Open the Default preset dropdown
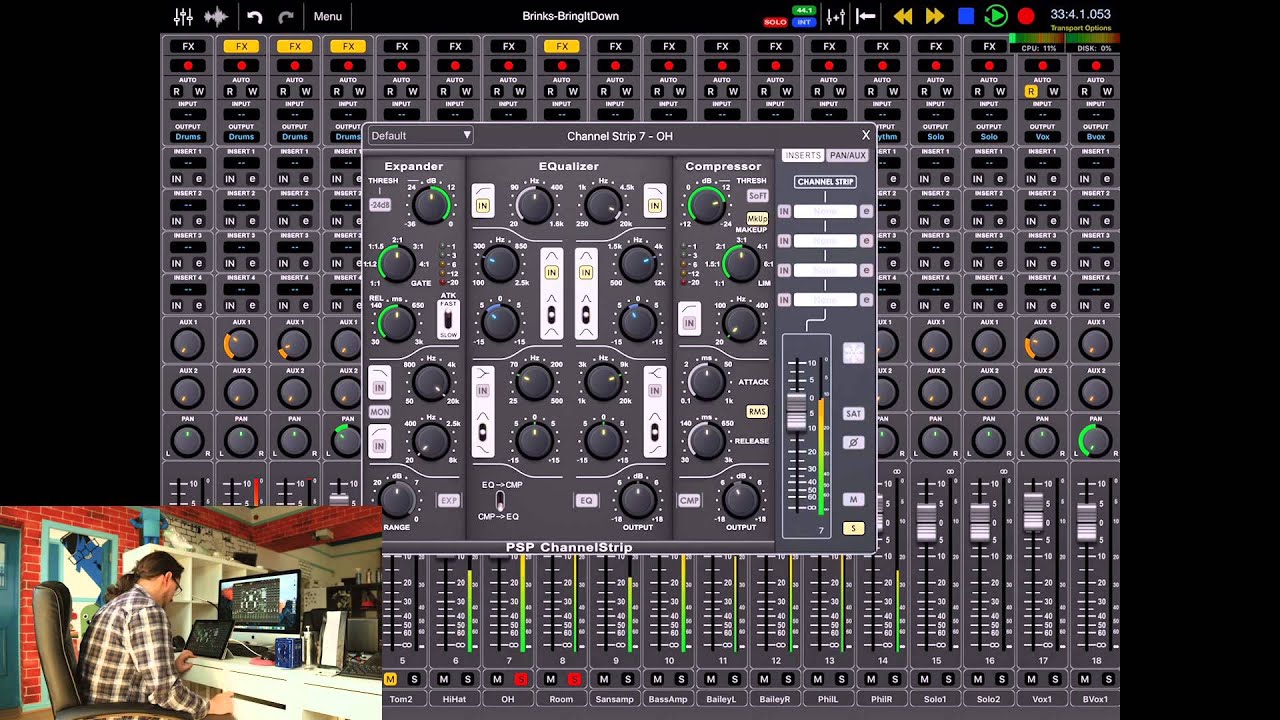Image resolution: width=1280 pixels, height=720 pixels. coord(420,135)
